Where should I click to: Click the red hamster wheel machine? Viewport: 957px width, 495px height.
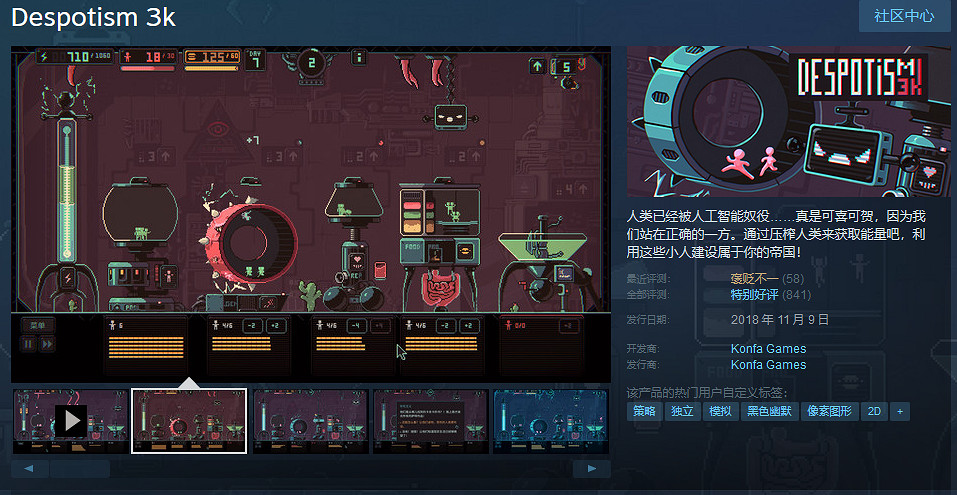[x=251, y=245]
